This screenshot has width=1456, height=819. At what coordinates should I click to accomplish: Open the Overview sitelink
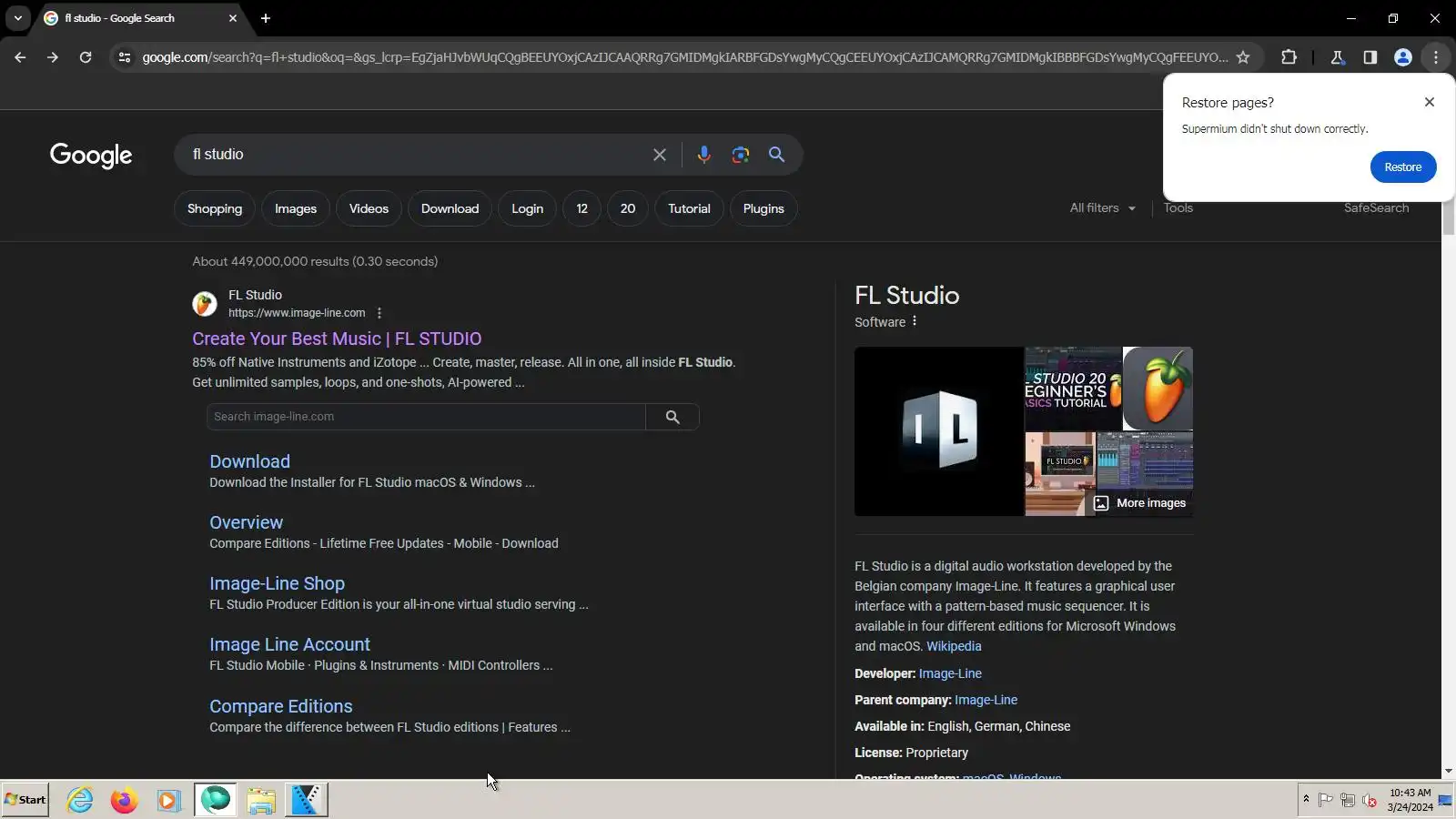(x=246, y=522)
